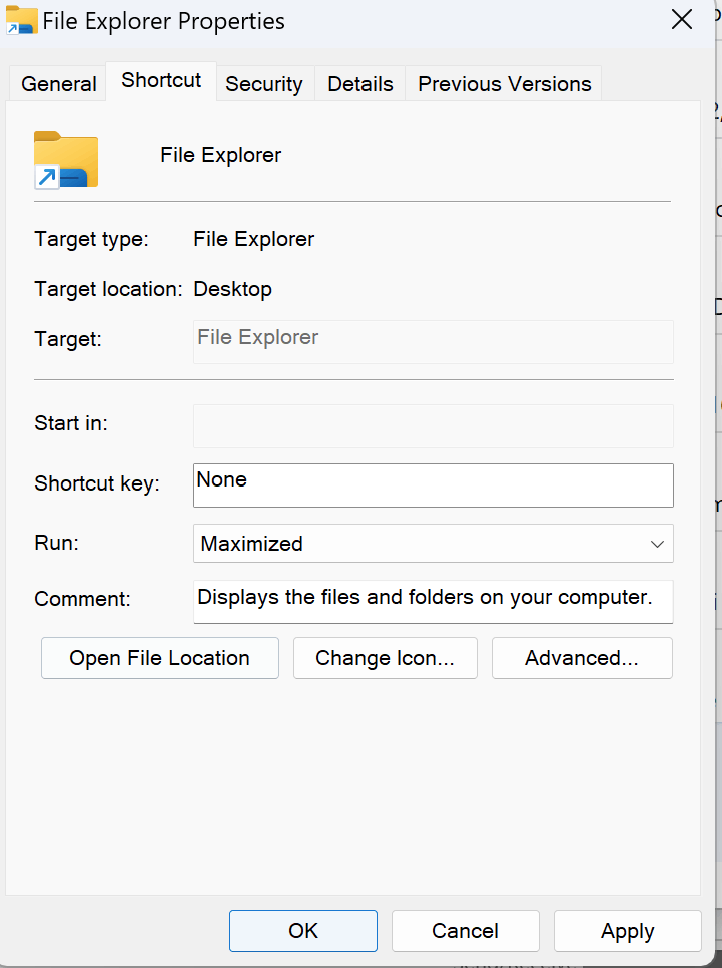
Task: Click into the Comment text field
Action: coord(433,601)
